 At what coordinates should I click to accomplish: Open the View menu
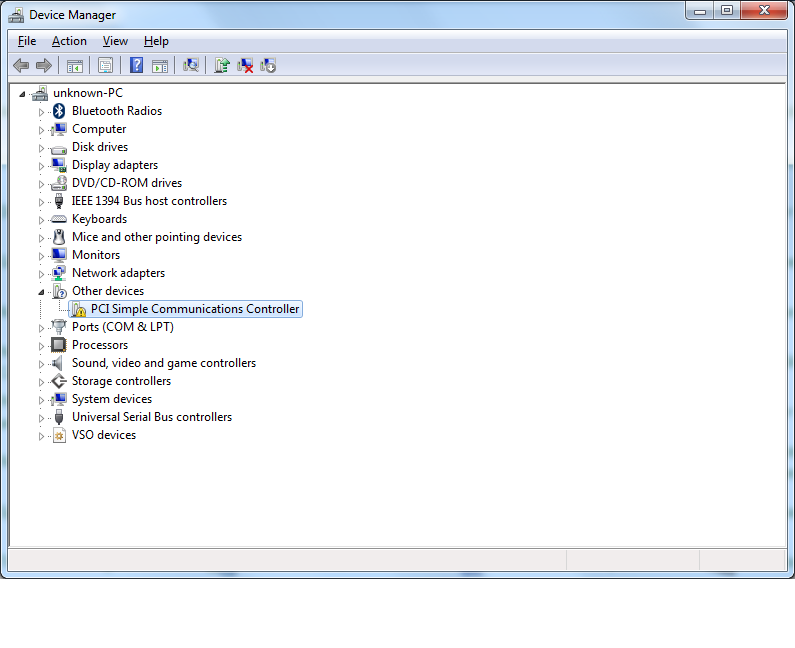pos(115,41)
